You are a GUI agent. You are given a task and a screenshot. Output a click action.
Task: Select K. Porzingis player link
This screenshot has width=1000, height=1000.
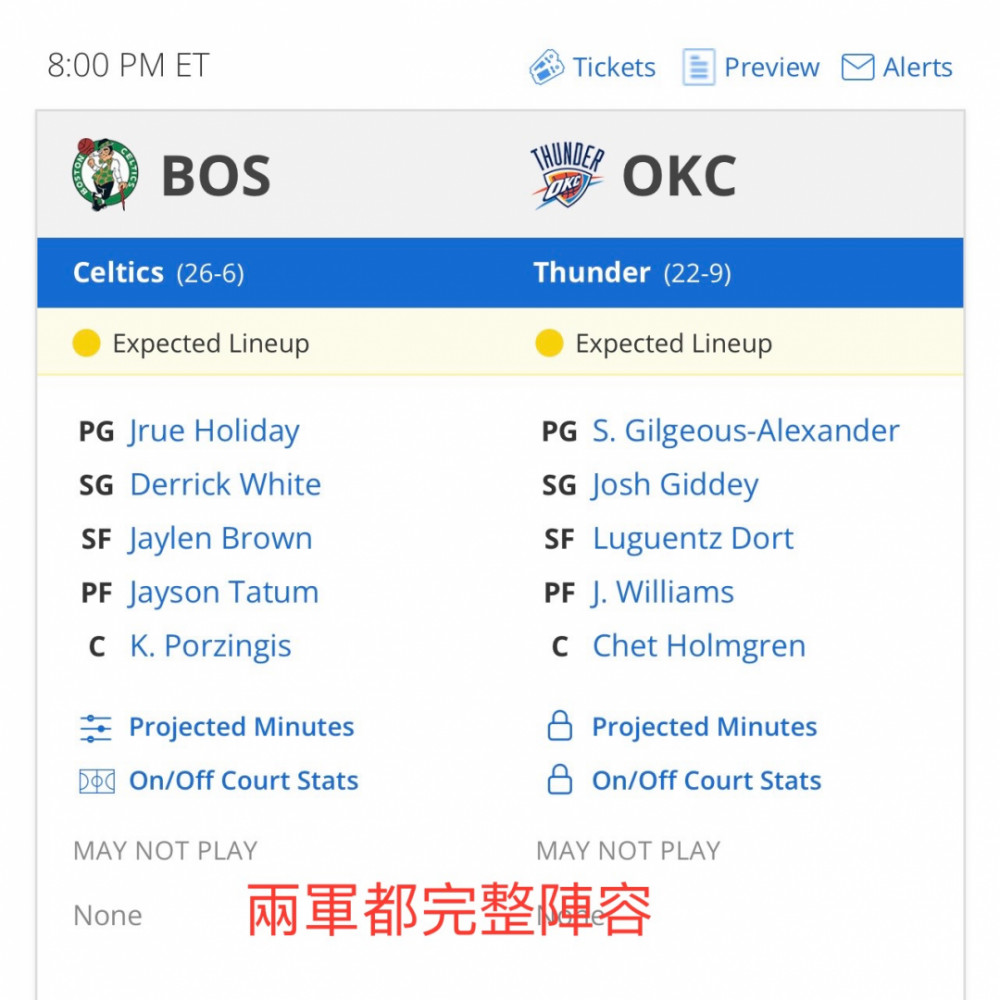(210, 646)
